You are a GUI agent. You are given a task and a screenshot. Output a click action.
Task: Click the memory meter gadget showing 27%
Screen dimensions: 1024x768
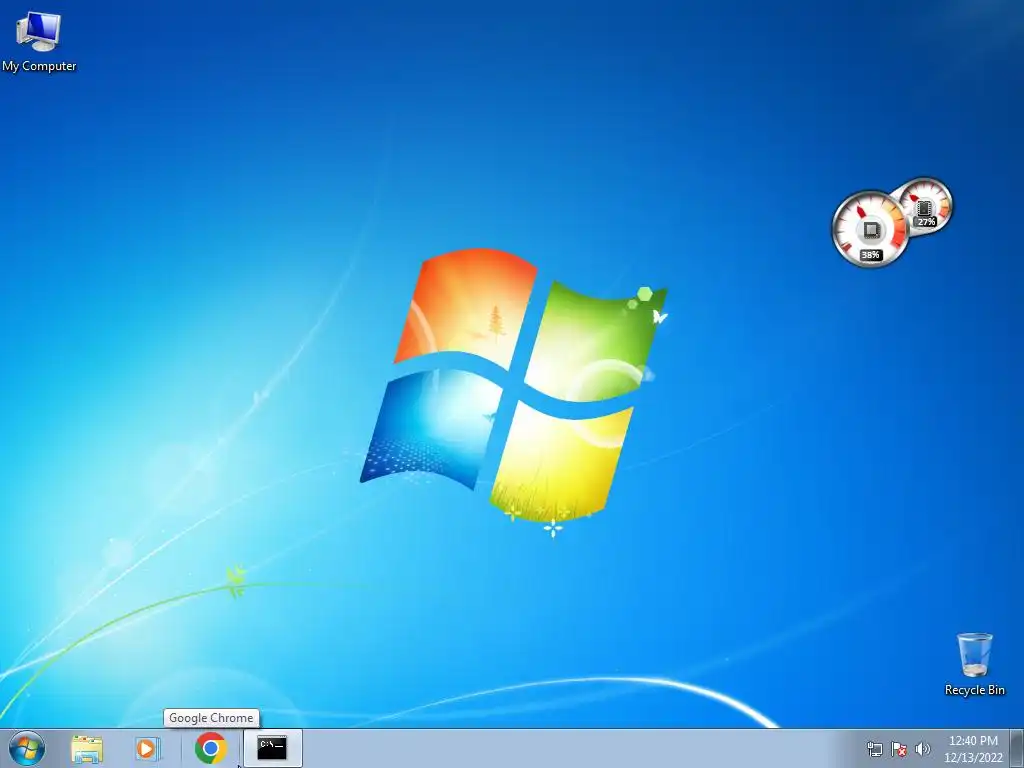tap(927, 205)
